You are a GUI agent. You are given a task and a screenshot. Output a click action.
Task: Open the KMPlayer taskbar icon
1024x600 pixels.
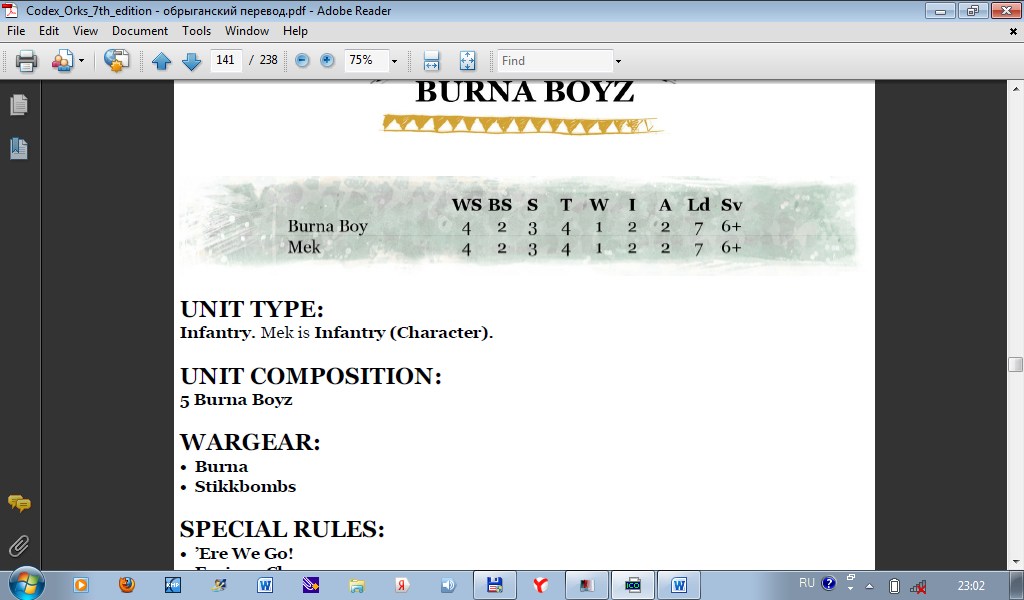click(x=172, y=585)
